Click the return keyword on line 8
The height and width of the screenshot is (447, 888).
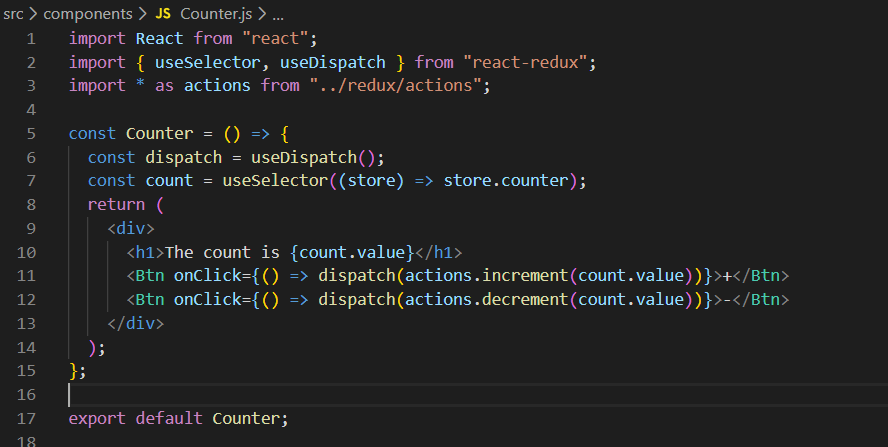click(x=116, y=205)
